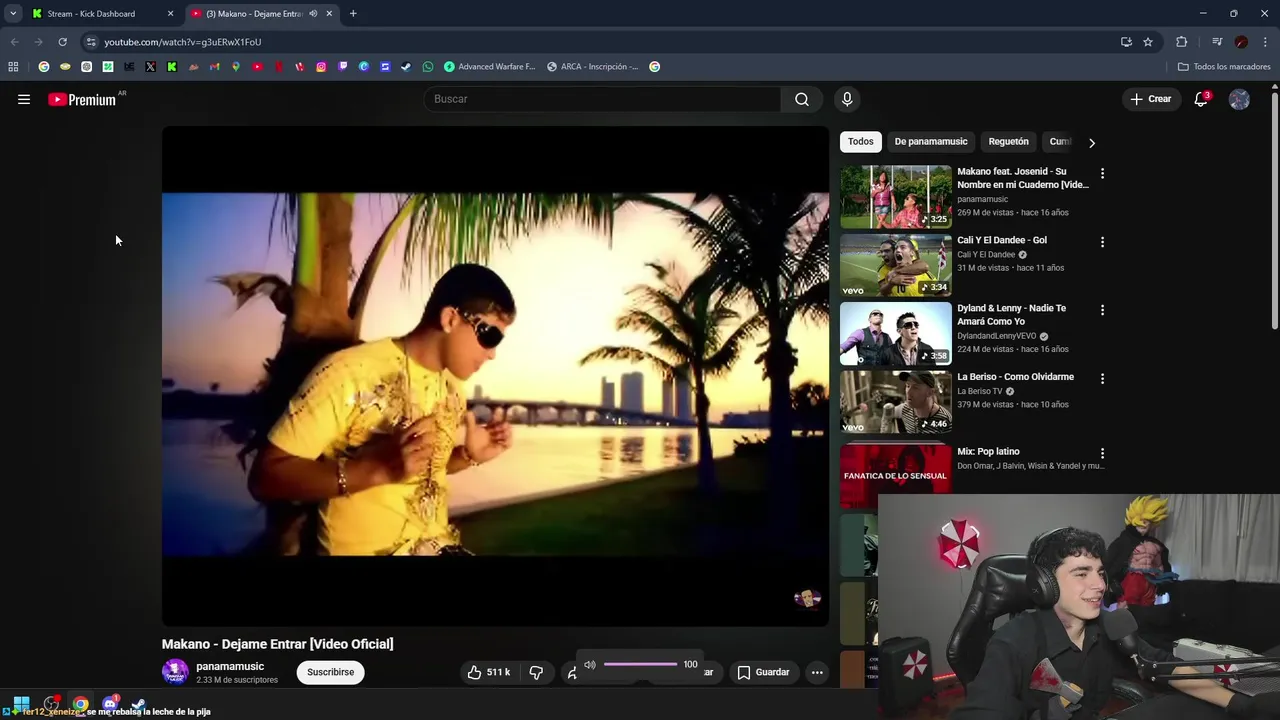Click the video player frame
The width and height of the screenshot is (1280, 720).
495,376
